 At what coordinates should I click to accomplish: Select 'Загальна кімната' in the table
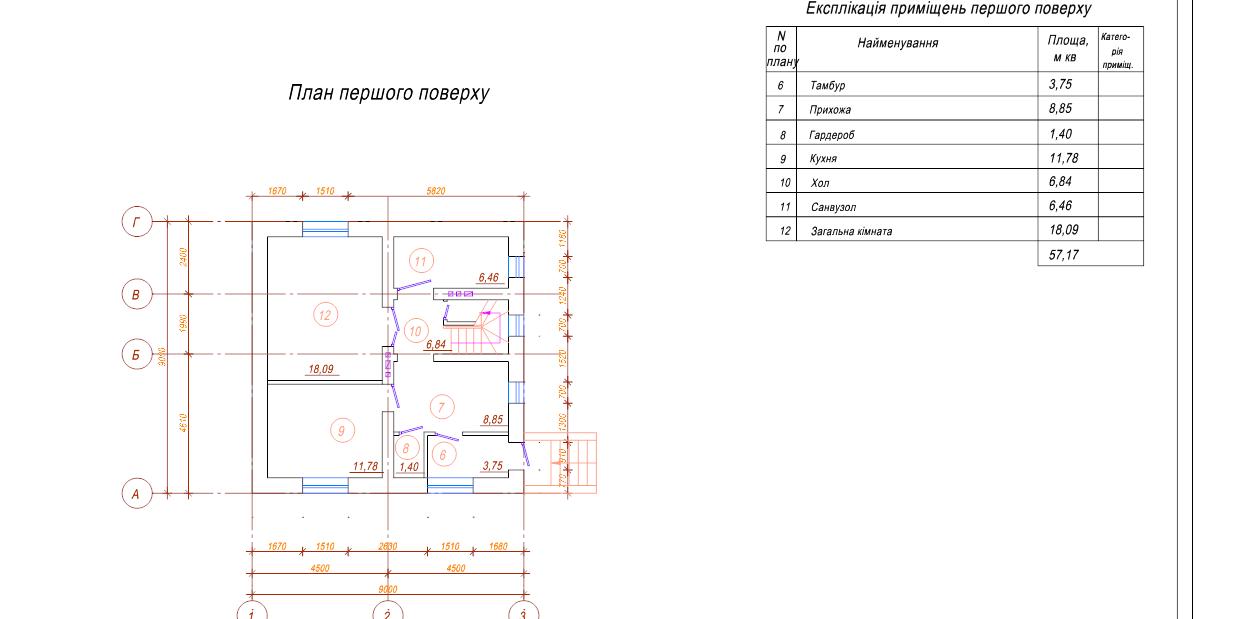(851, 231)
